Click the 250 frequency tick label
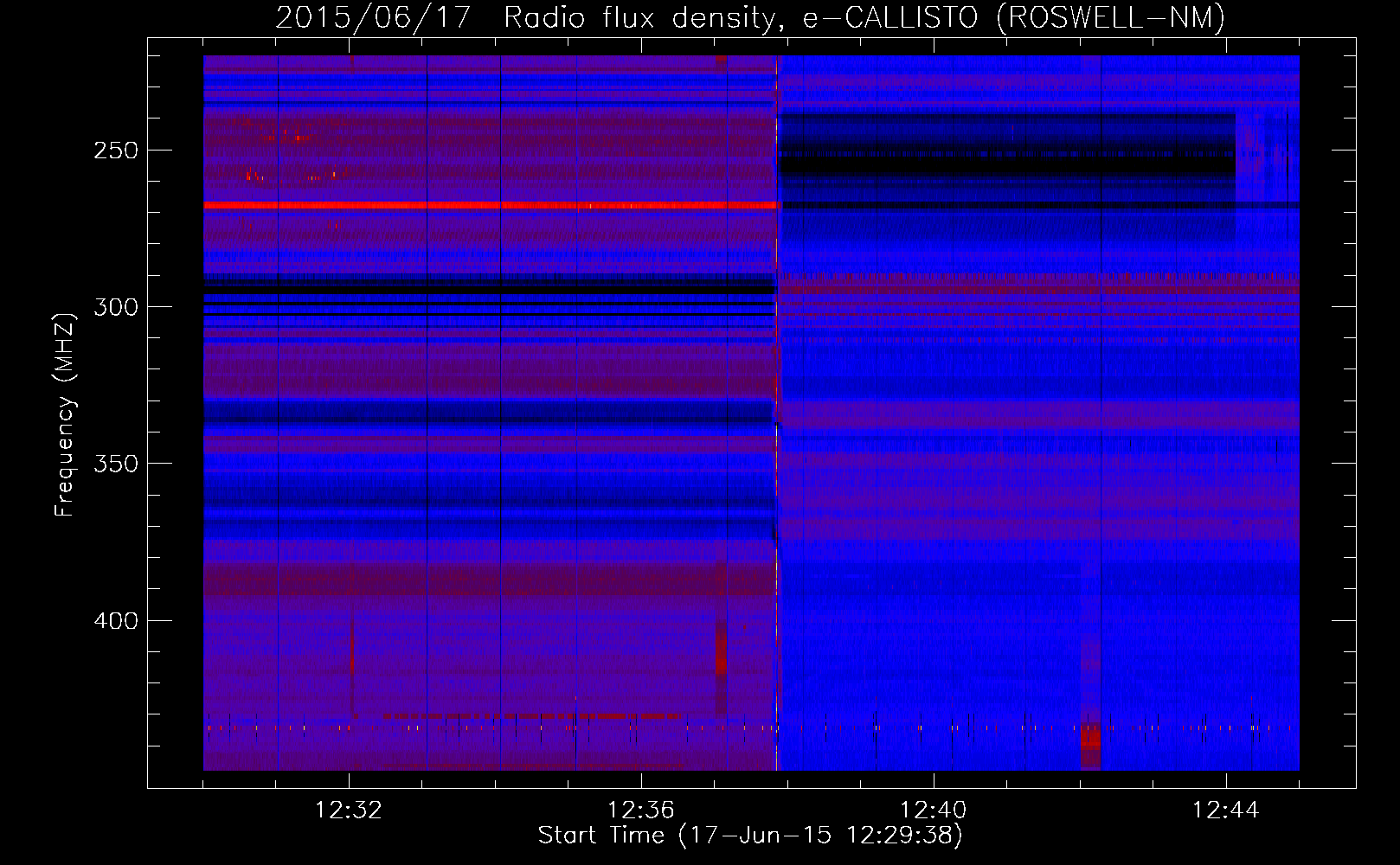The height and width of the screenshot is (865, 1400). coord(116,151)
